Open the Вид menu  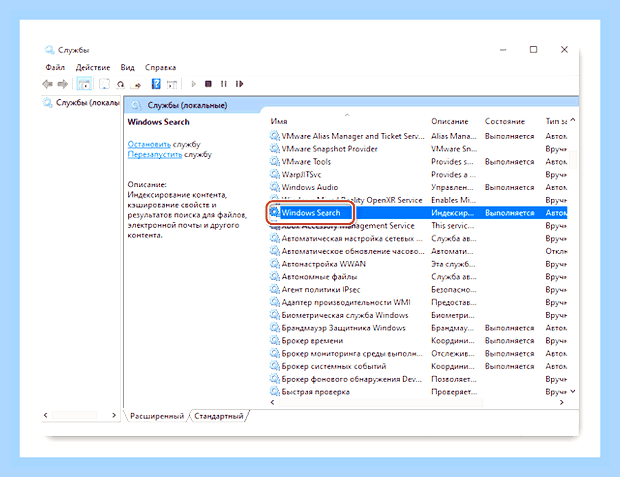click(127, 67)
